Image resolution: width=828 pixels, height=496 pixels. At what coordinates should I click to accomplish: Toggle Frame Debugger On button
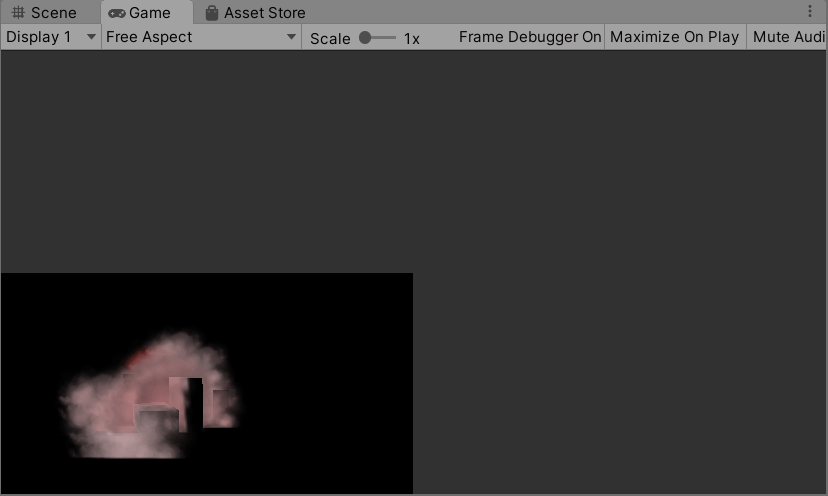pos(530,37)
